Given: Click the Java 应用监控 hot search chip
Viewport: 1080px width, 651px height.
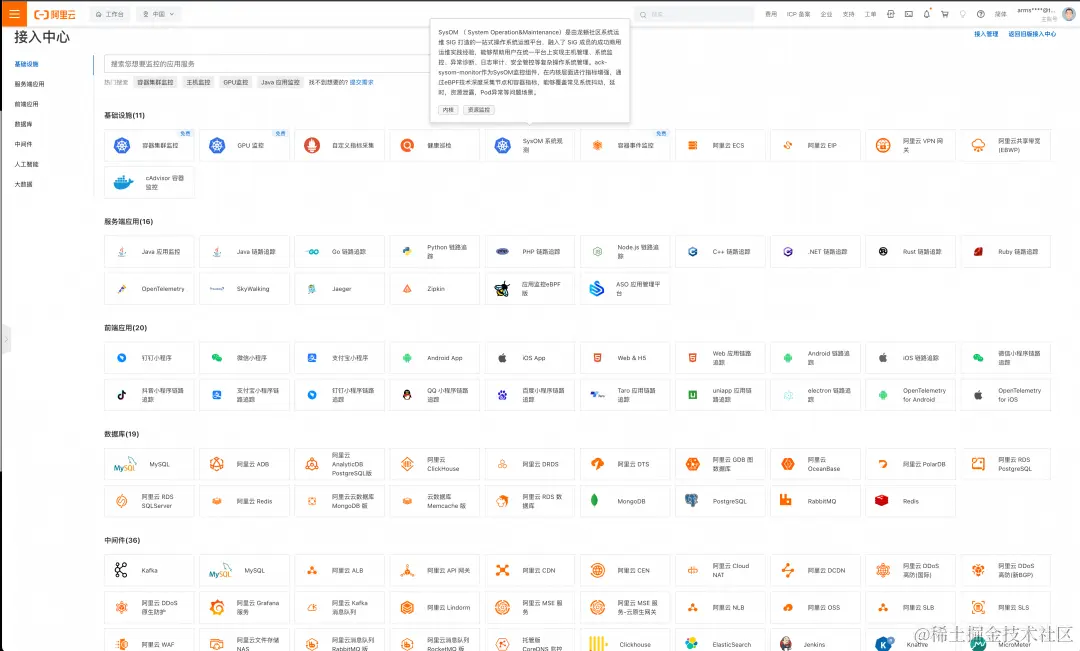Looking at the screenshot, I should [x=280, y=82].
